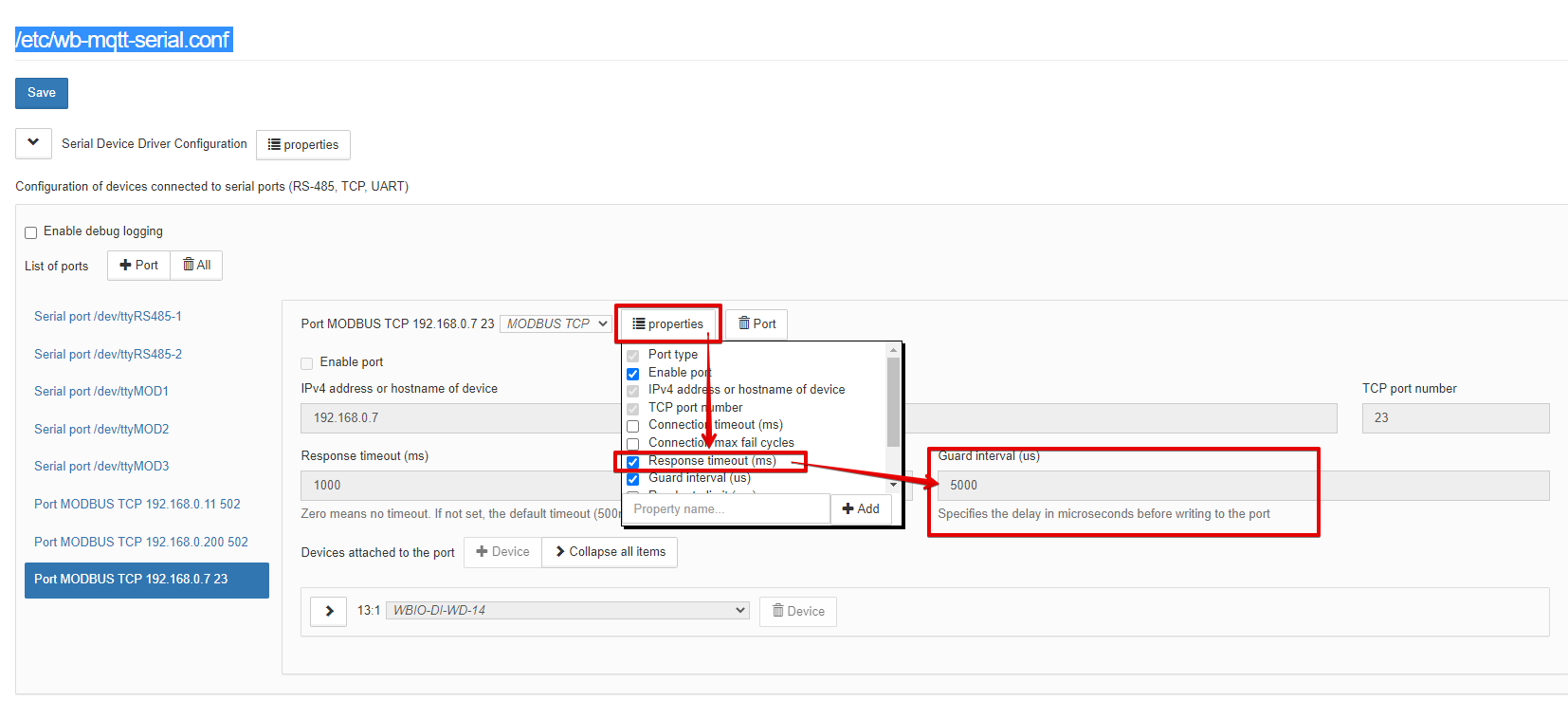Delete this port with trash Port button
This screenshot has width=1568, height=701.
point(757,324)
